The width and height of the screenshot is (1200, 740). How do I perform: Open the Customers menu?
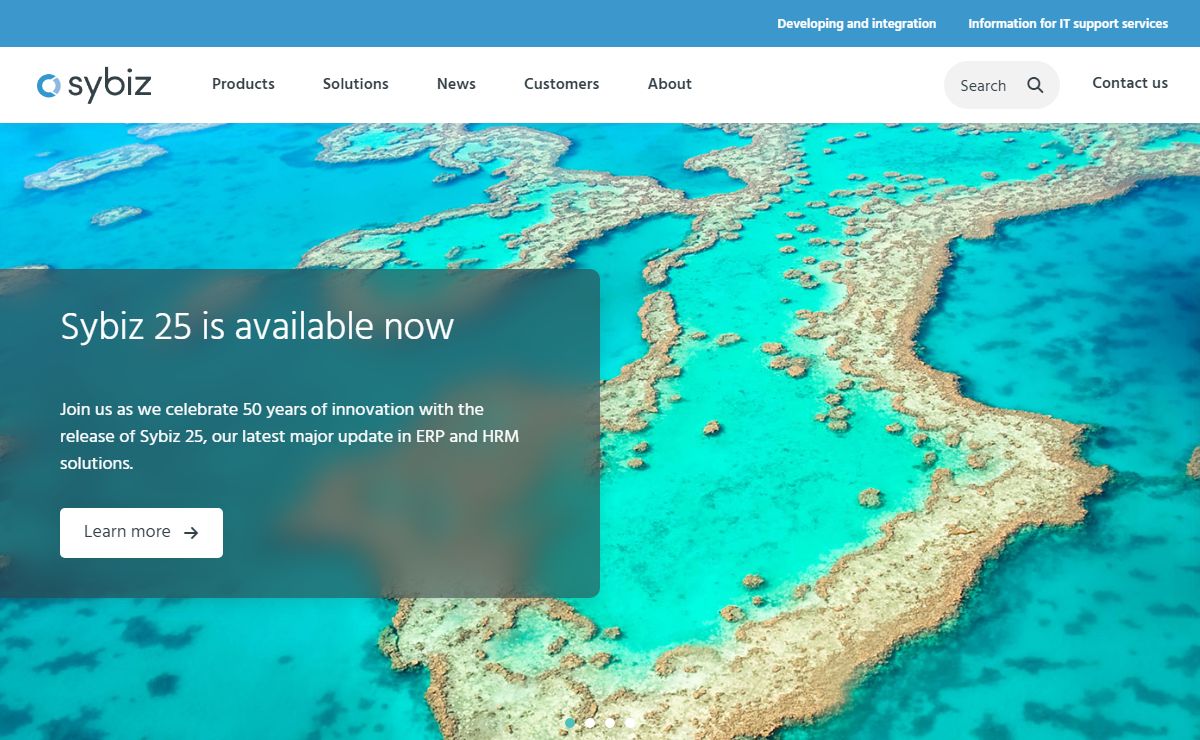pos(562,84)
